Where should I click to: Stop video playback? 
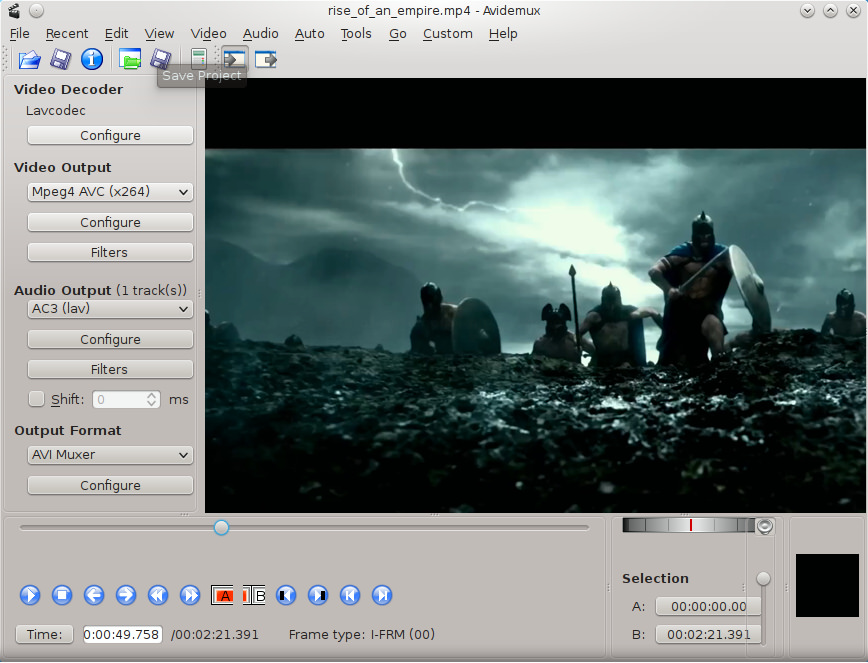62,595
